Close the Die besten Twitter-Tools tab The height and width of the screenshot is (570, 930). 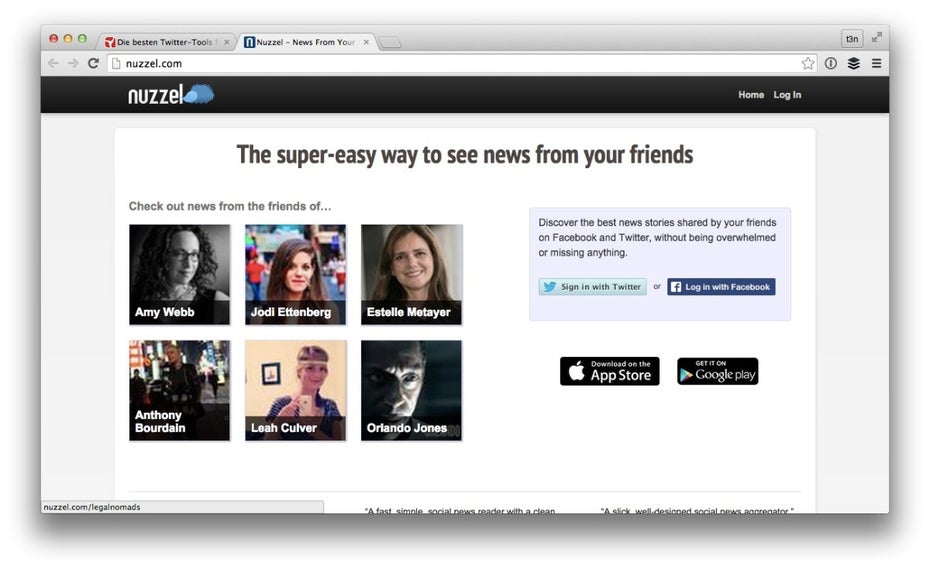tap(227, 42)
